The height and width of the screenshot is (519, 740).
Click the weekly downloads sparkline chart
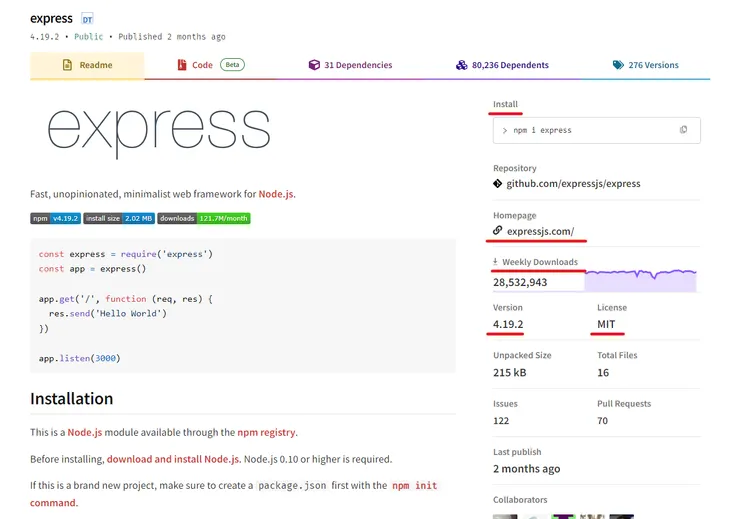click(x=640, y=281)
